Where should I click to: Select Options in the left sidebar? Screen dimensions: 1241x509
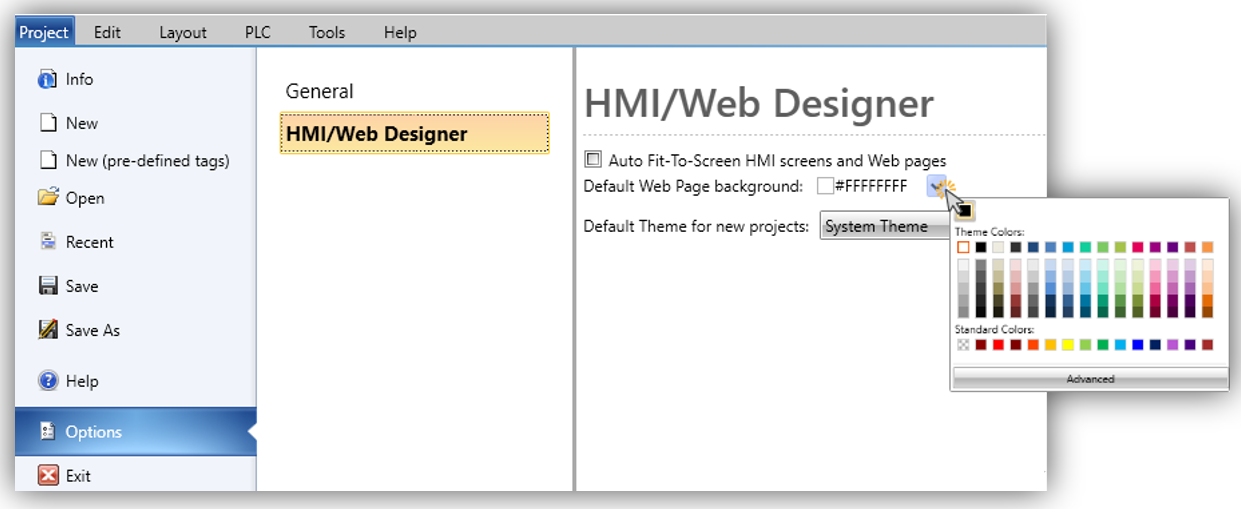(x=135, y=431)
